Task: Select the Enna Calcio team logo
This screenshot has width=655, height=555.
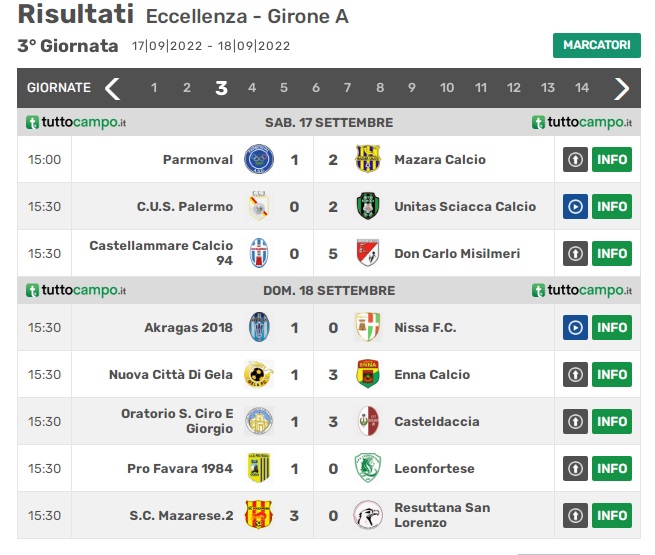Action: click(368, 374)
